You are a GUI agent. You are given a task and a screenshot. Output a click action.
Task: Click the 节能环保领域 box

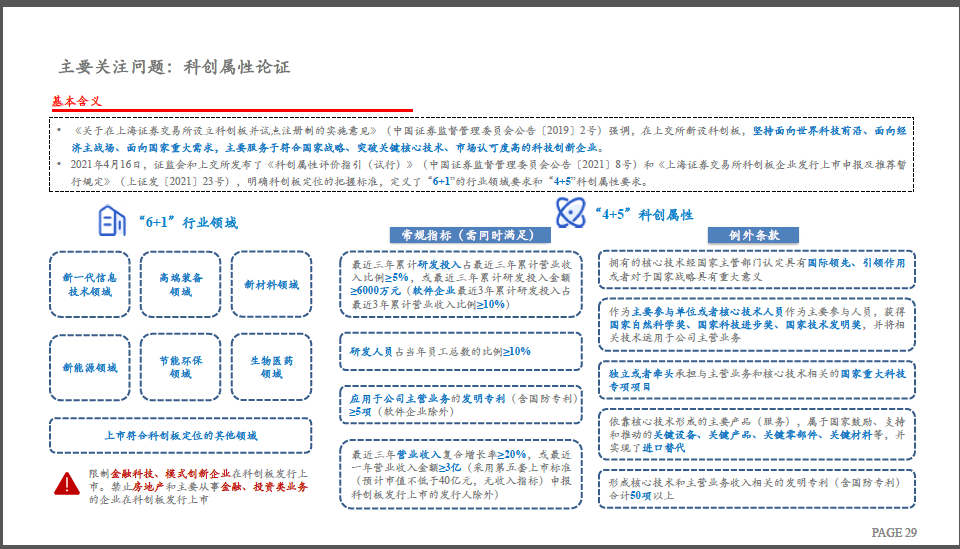coord(181,367)
